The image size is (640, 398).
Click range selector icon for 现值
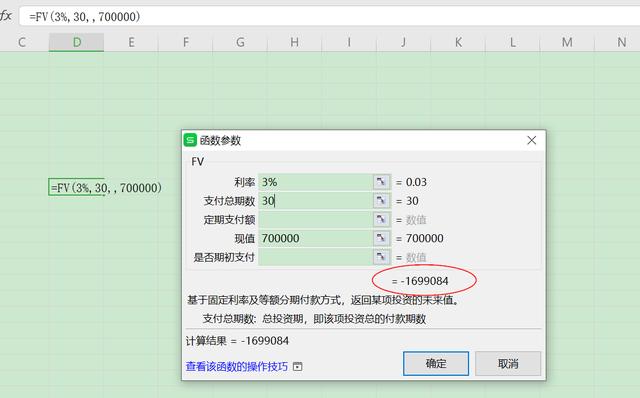(x=381, y=238)
